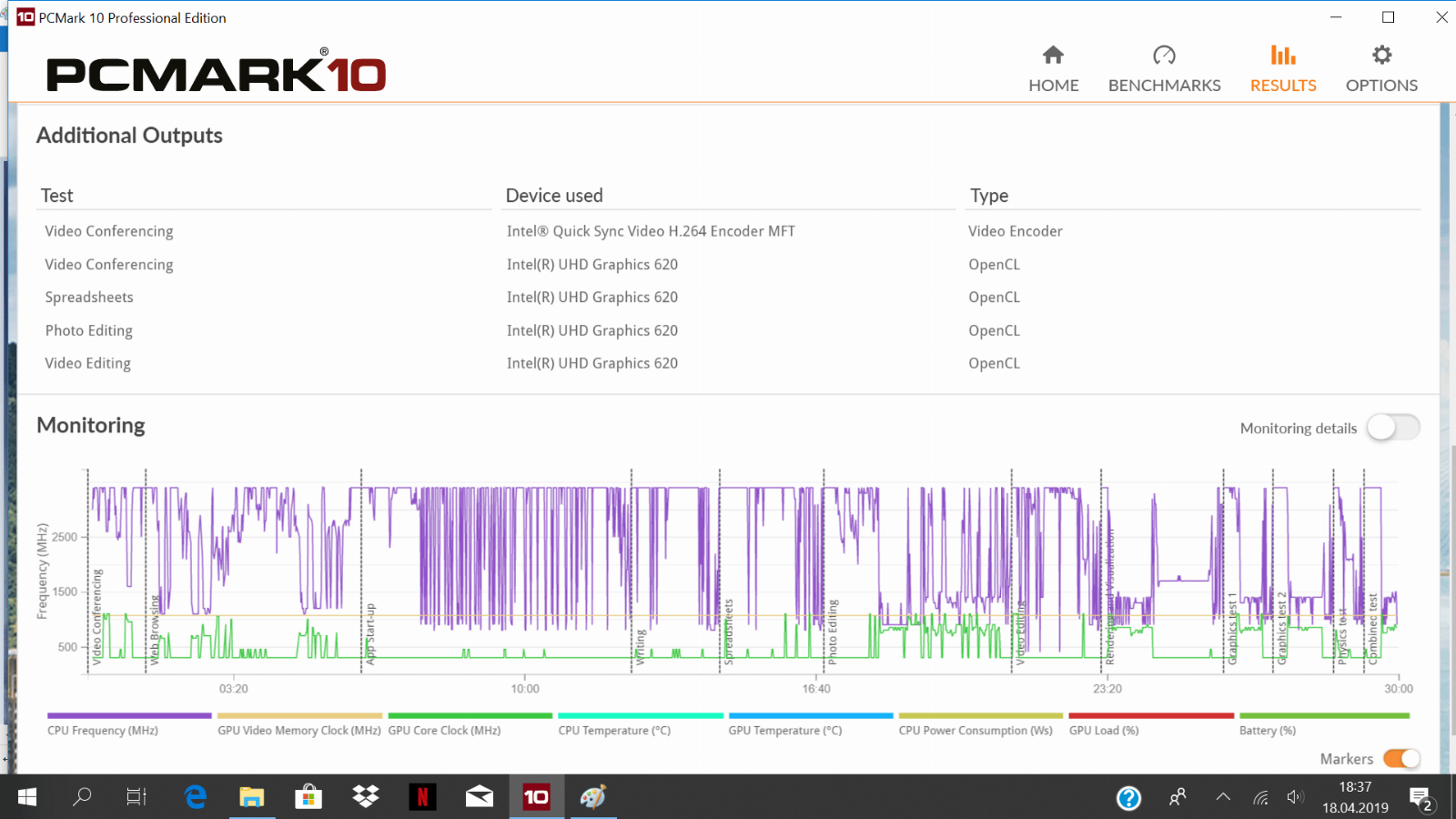Open taskbar search magnifier
The width and height of the screenshot is (1456, 819).
(x=82, y=797)
